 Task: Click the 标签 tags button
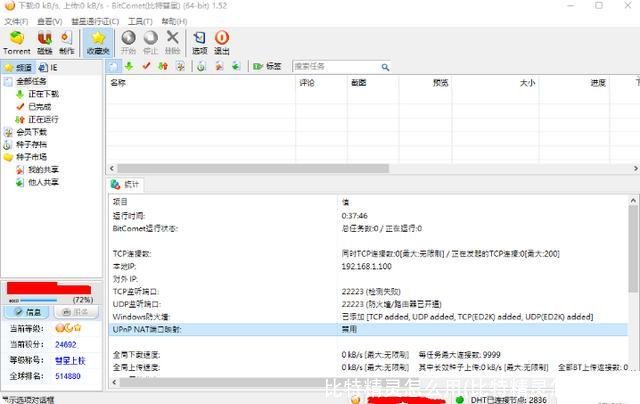tap(267, 66)
